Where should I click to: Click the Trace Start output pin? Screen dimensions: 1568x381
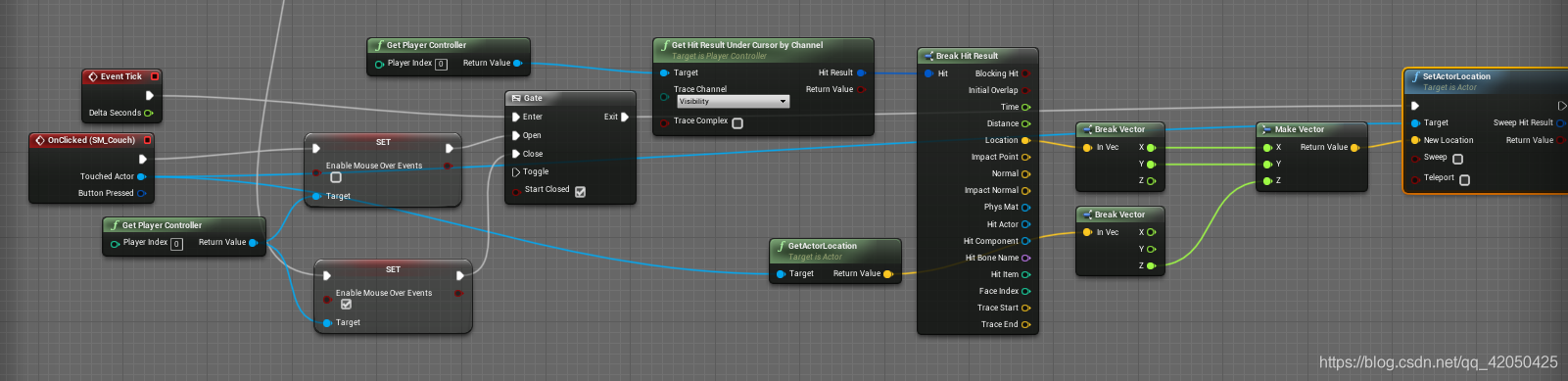1025,308
